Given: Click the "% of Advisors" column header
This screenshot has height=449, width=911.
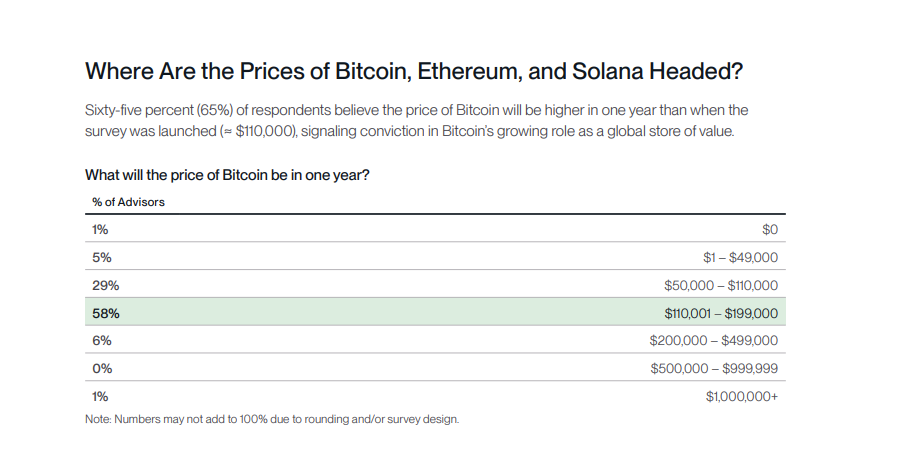Looking at the screenshot, I should point(128,202).
